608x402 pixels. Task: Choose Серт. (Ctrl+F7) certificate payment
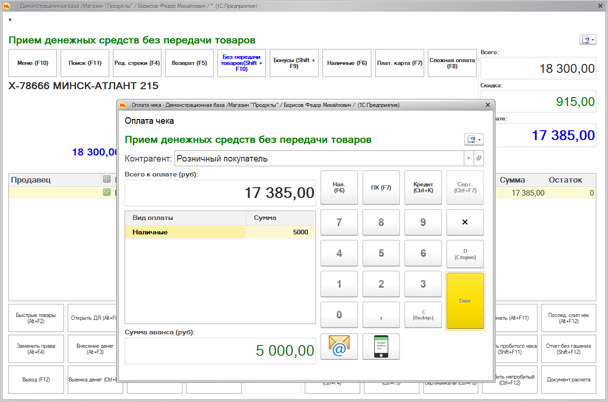(465, 187)
